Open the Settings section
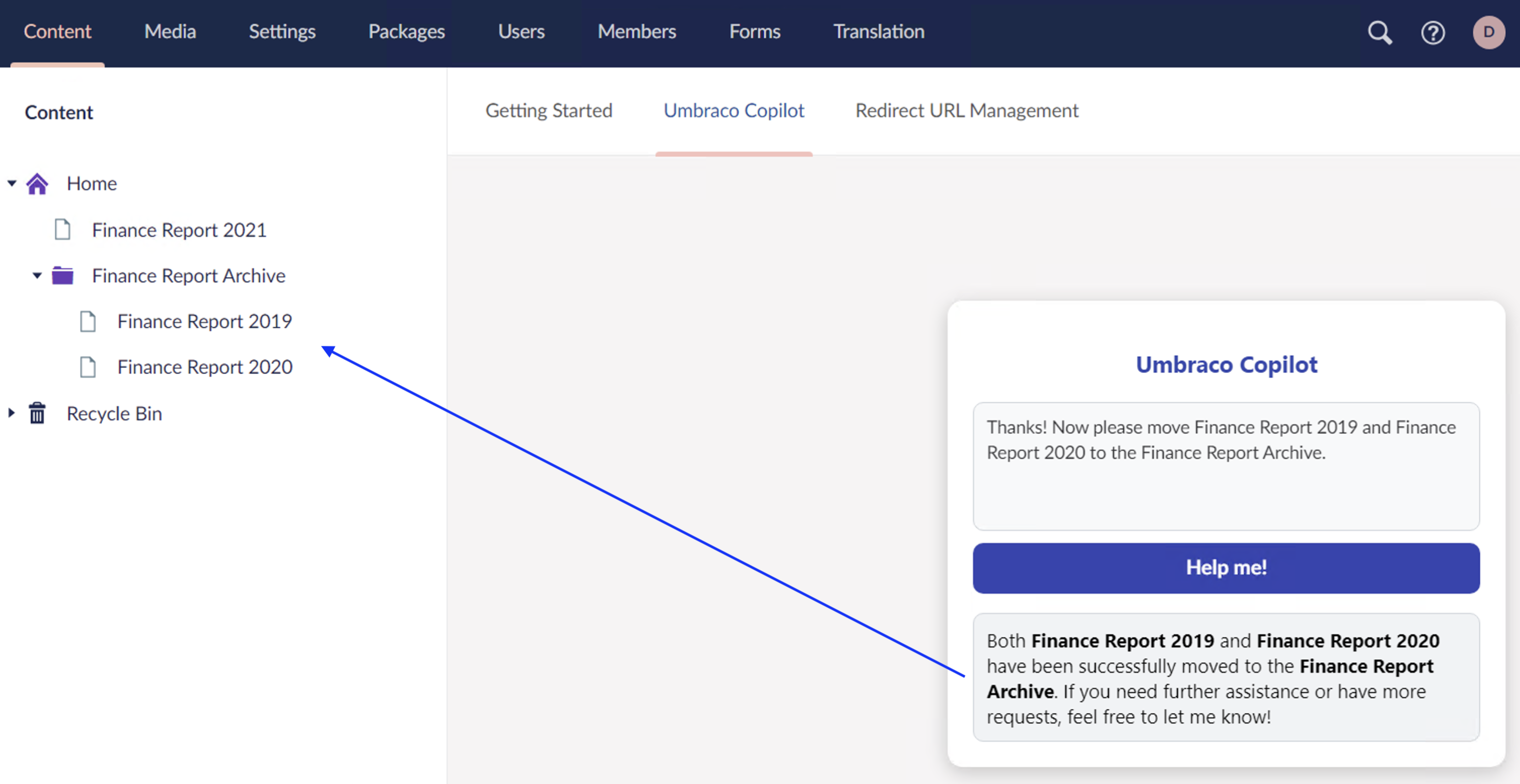The width and height of the screenshot is (1520, 784). [282, 31]
